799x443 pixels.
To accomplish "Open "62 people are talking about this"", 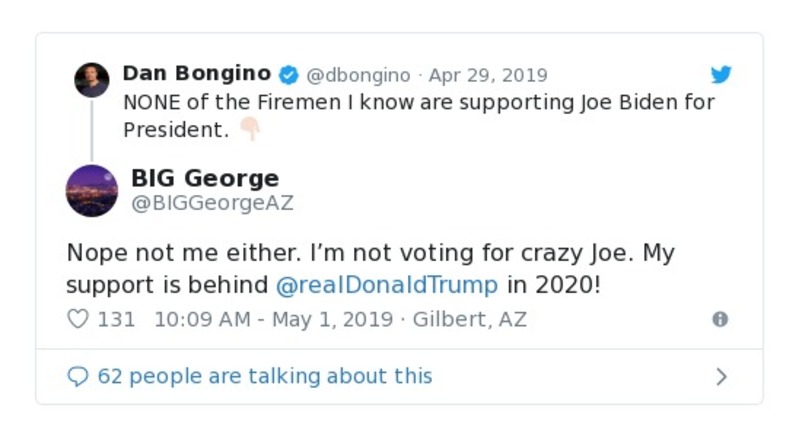I will coord(265,376).
